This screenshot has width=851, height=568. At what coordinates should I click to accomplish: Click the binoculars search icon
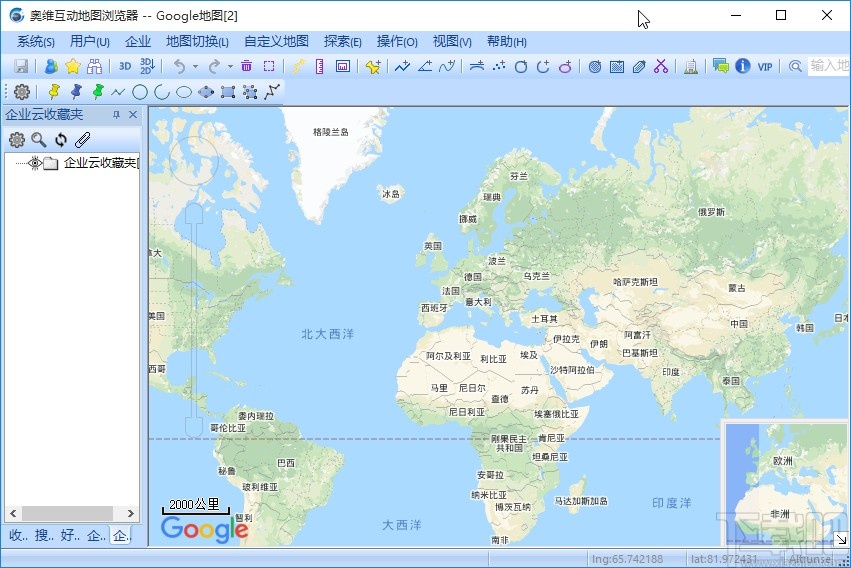[94, 67]
